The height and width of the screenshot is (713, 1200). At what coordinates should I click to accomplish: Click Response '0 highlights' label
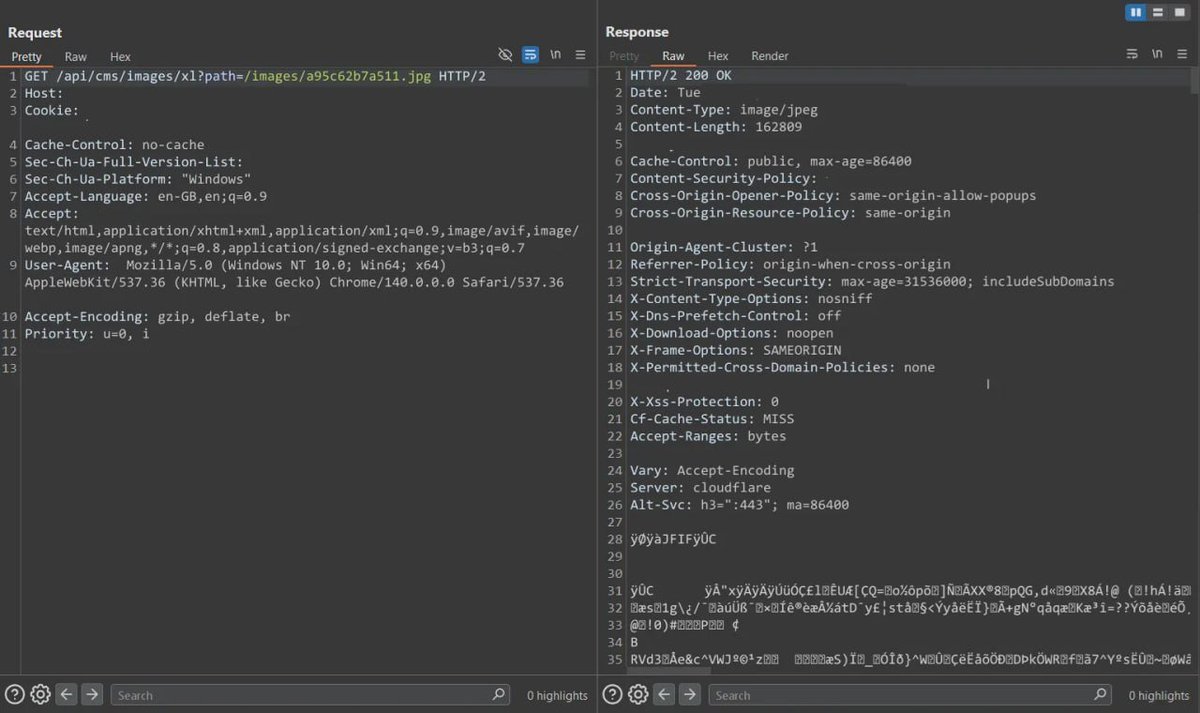pyautogui.click(x=1159, y=695)
